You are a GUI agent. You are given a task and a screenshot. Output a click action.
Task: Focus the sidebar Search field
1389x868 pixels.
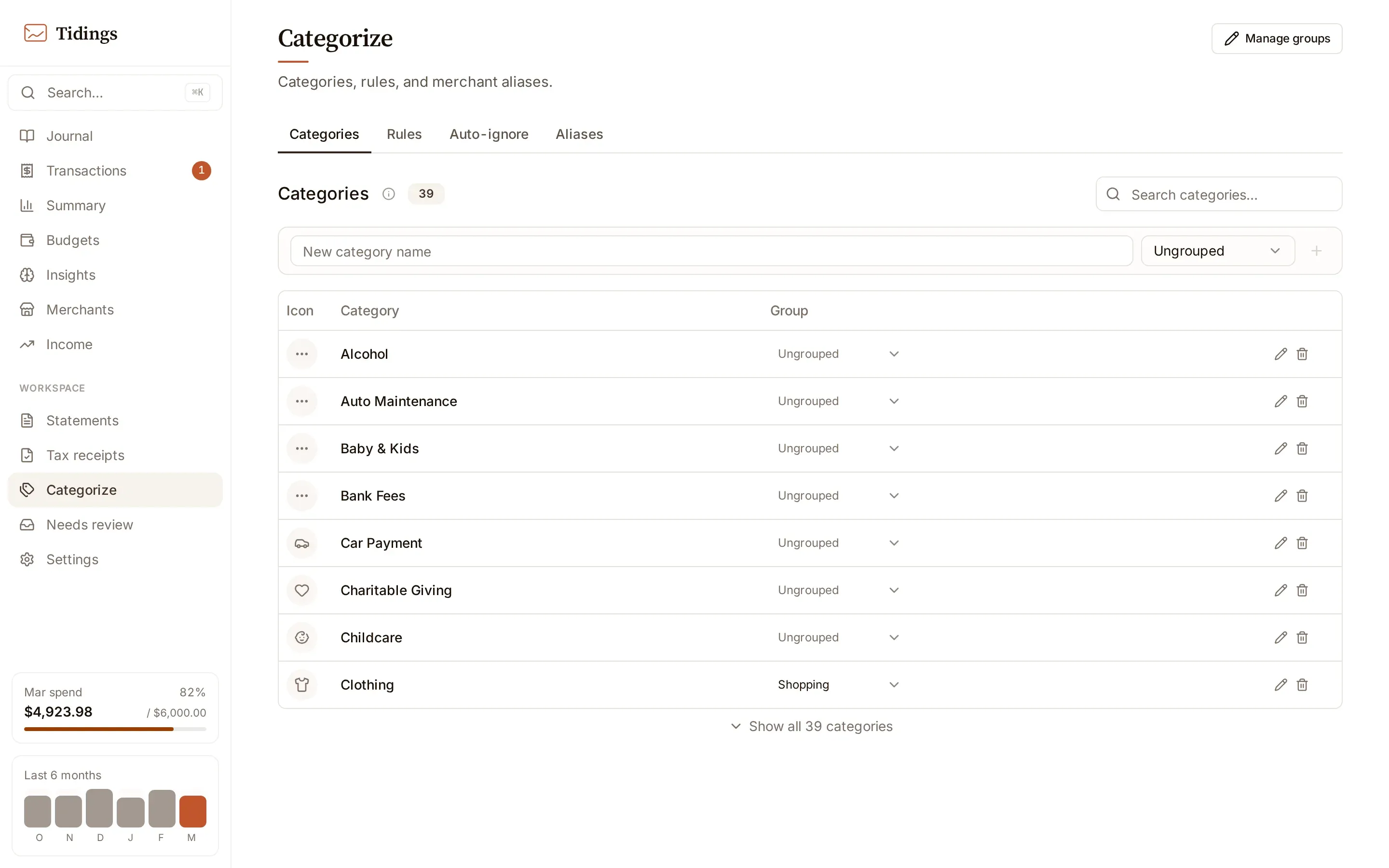click(115, 93)
